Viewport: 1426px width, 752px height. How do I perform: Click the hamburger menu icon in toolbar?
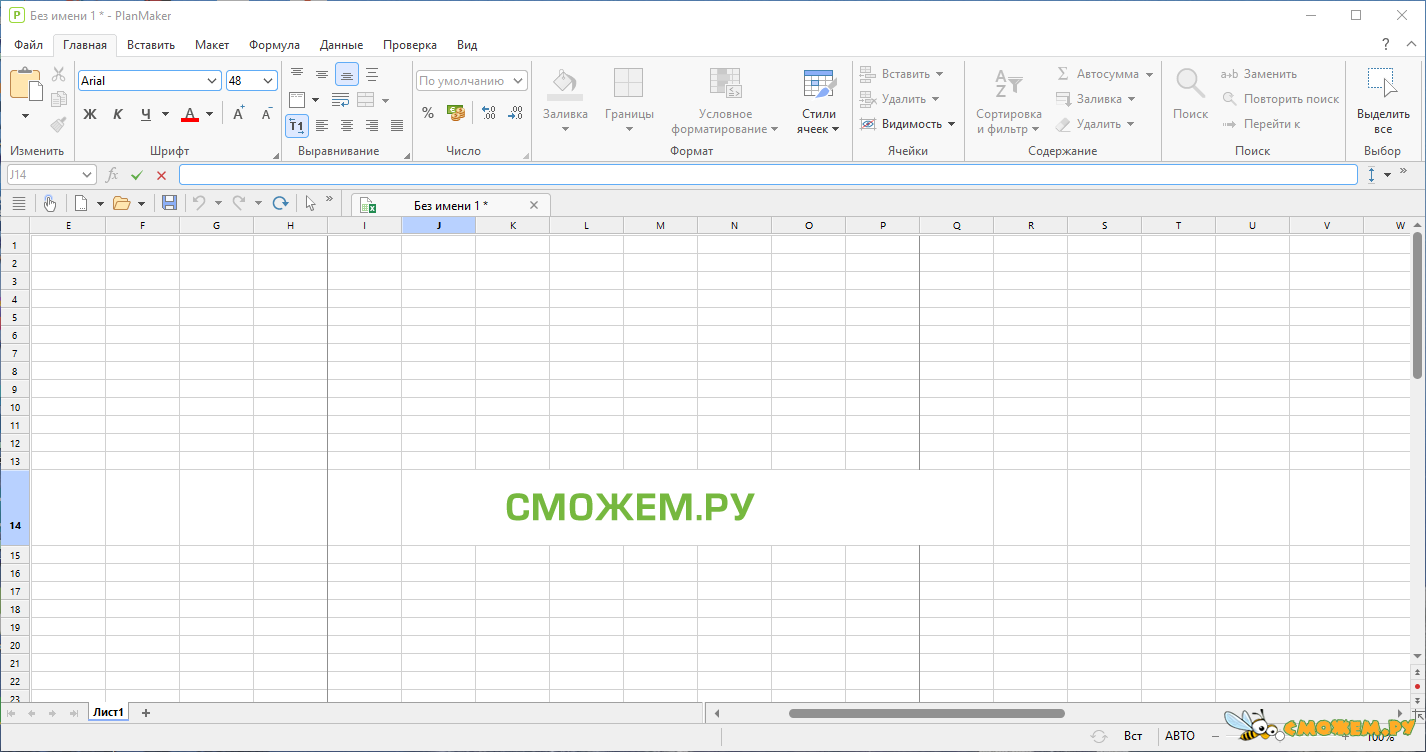(19, 203)
